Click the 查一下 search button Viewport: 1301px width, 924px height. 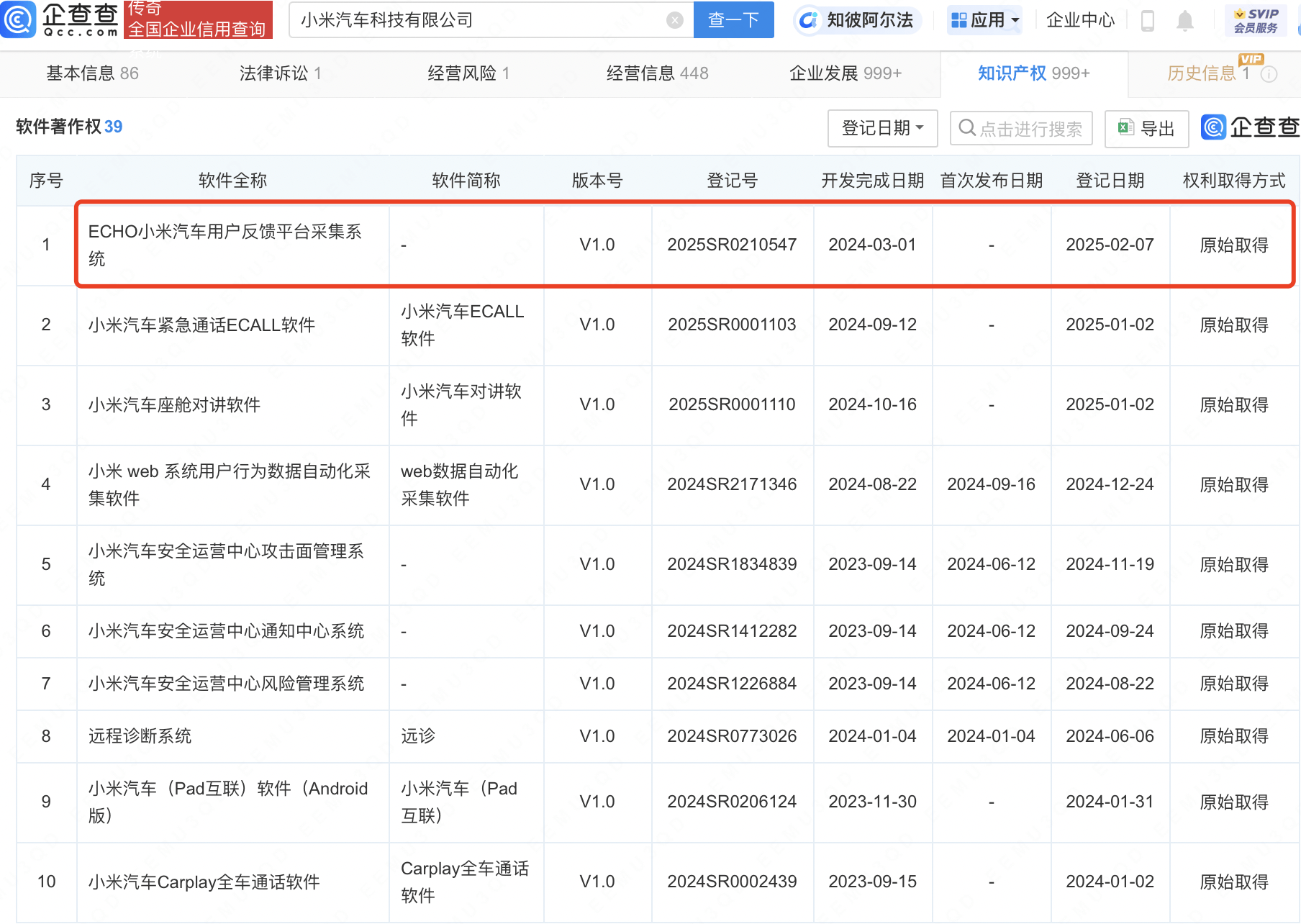pos(733,20)
